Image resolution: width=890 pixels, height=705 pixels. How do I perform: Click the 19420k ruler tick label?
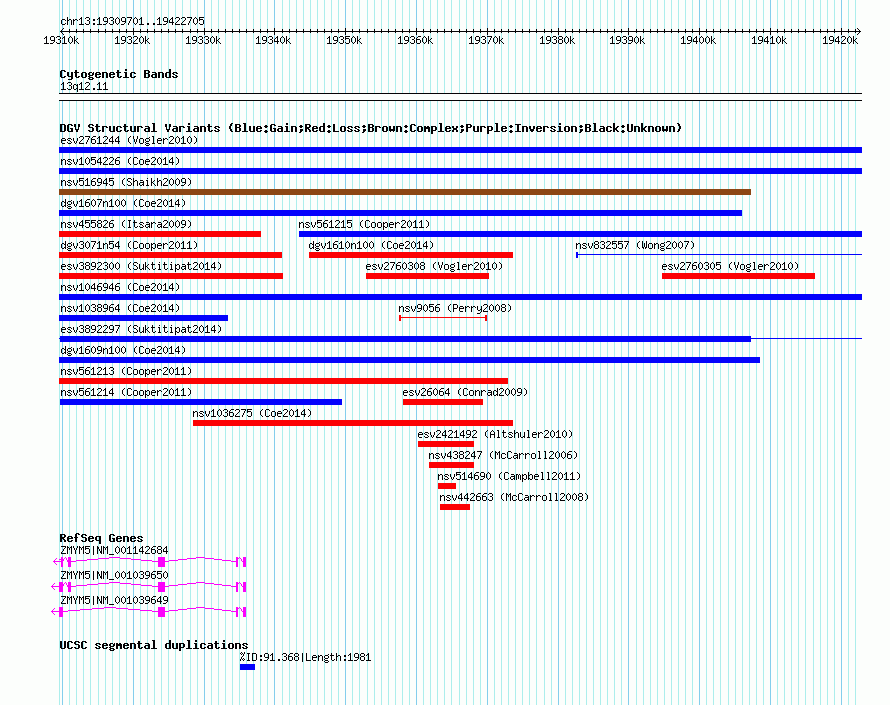(x=839, y=40)
